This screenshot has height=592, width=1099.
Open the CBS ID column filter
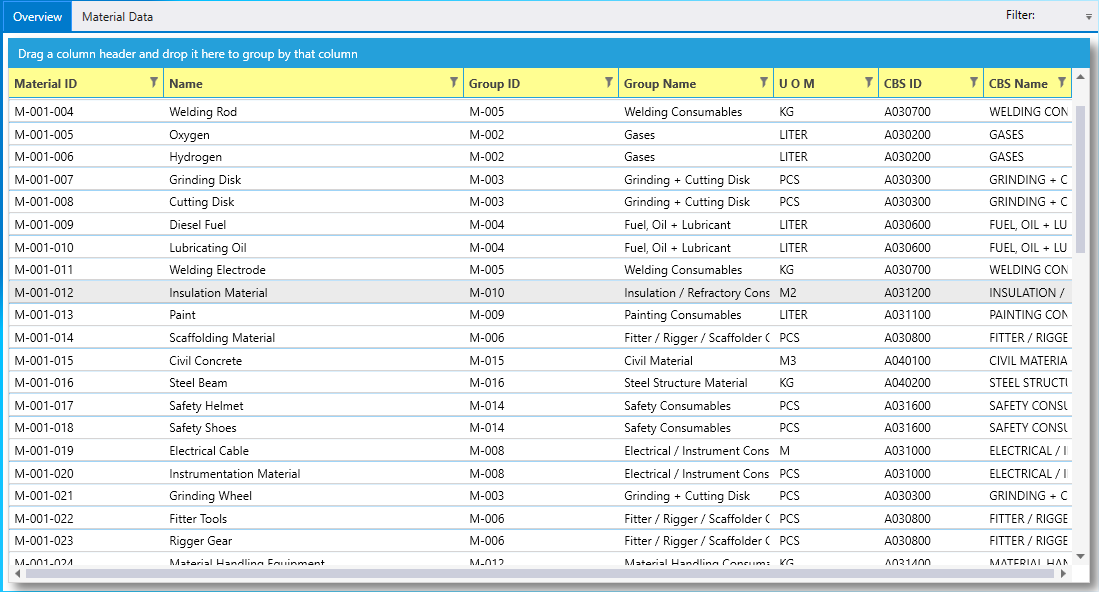click(974, 83)
